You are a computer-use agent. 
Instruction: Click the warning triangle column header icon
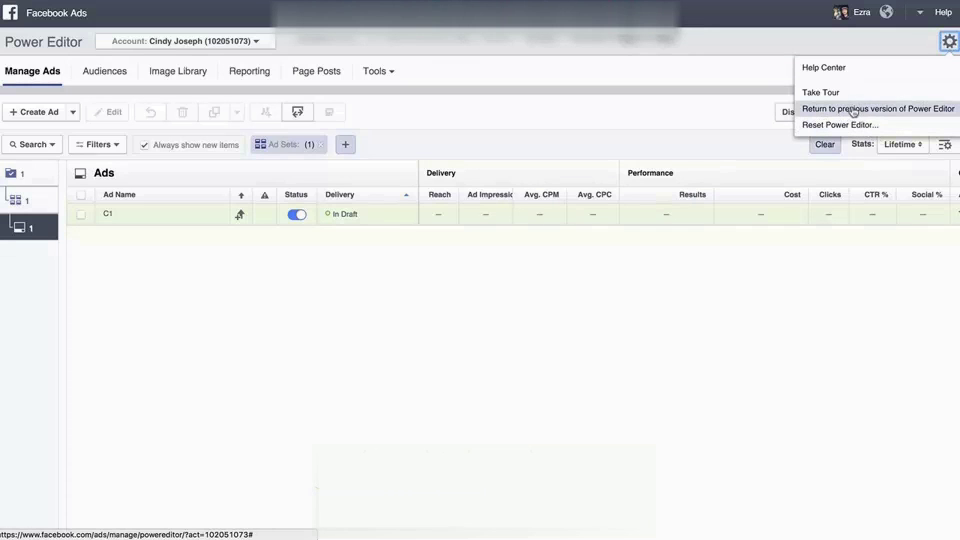click(x=264, y=195)
